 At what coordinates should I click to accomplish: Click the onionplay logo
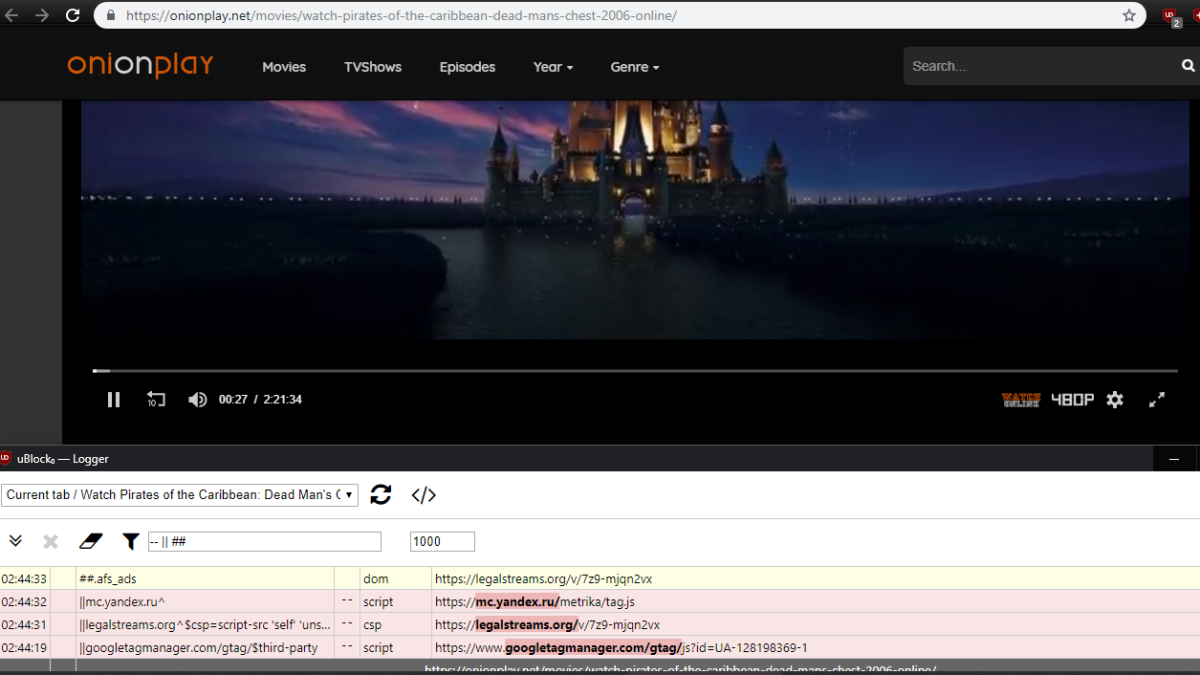point(141,65)
